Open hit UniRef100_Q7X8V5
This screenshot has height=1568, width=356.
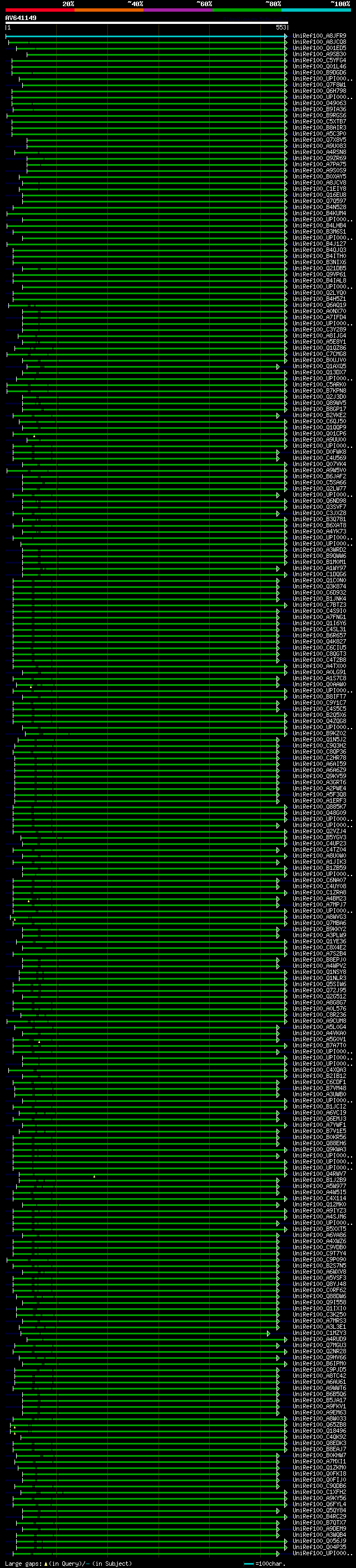pyautogui.click(x=319, y=140)
